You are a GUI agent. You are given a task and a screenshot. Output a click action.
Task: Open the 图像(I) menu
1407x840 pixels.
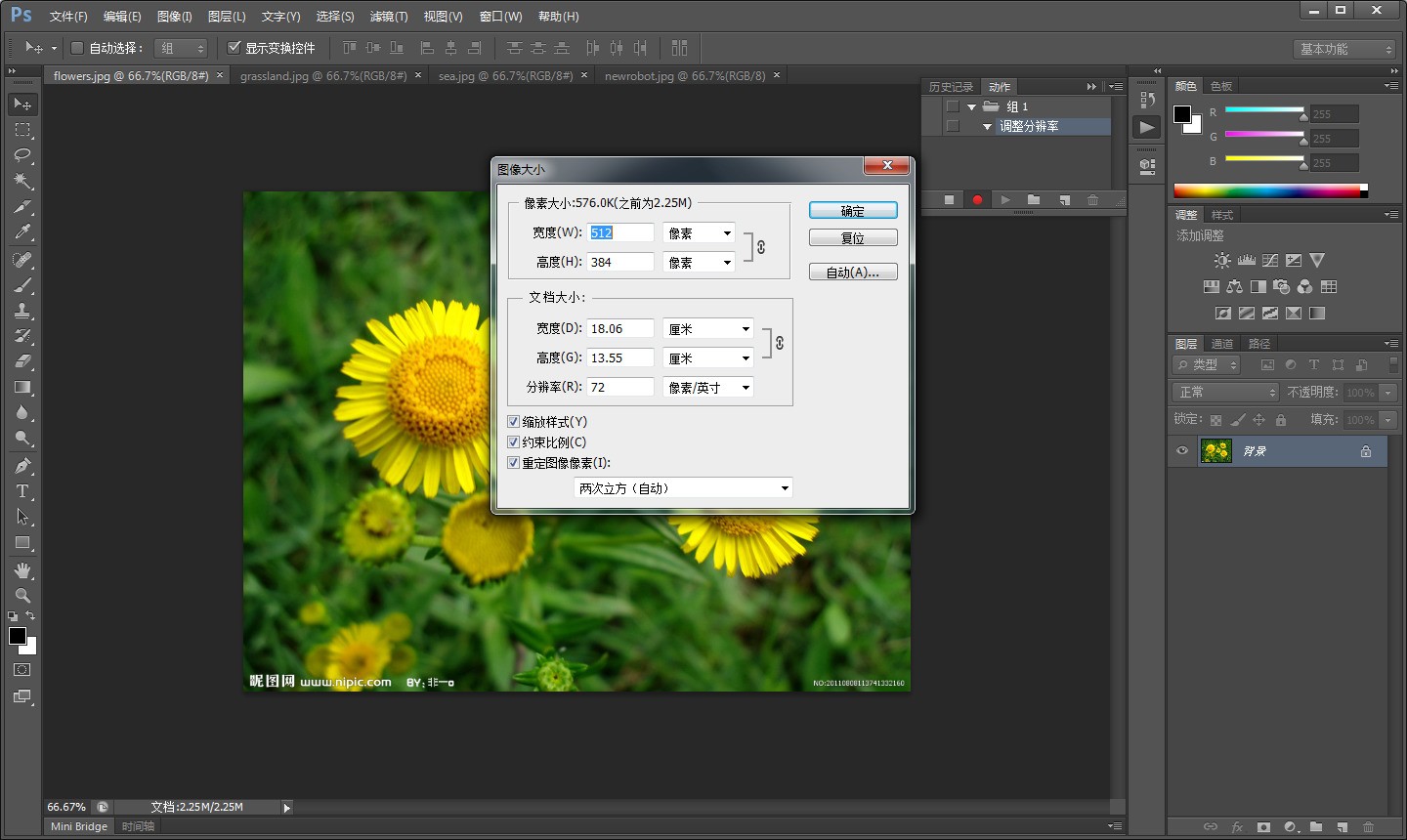point(175,17)
